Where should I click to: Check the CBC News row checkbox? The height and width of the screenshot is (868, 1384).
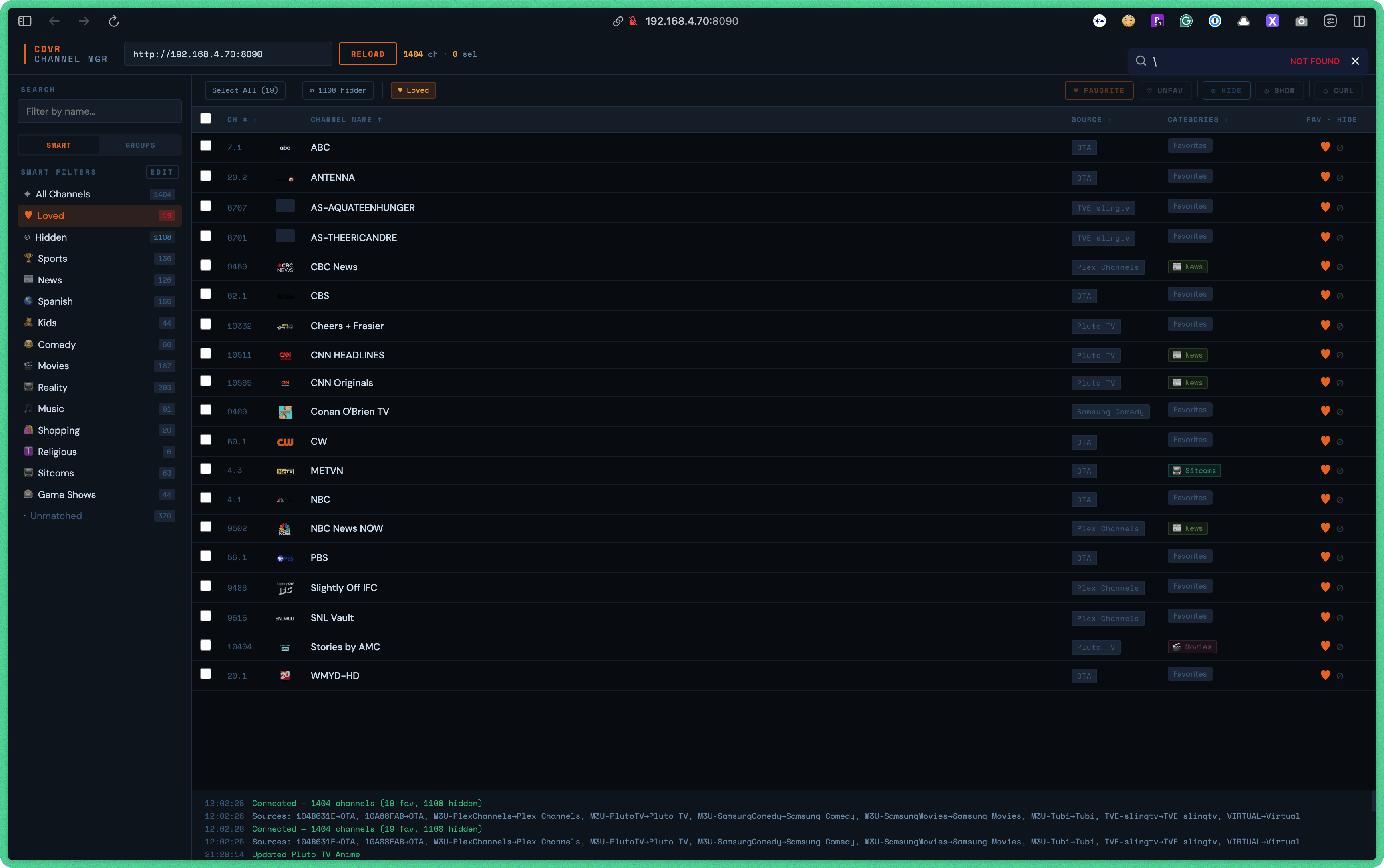click(205, 265)
